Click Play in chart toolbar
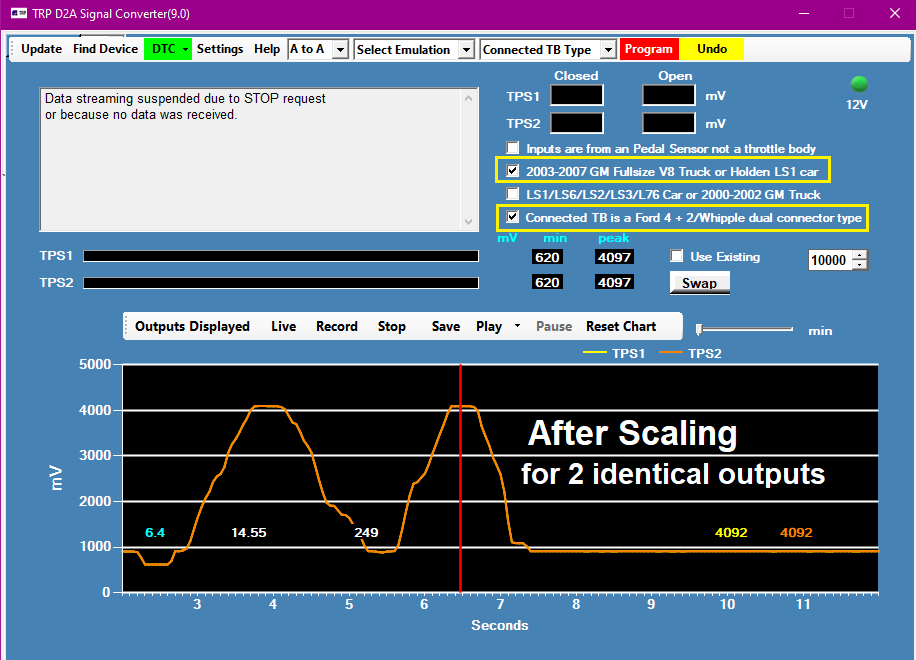Image resolution: width=916 pixels, height=660 pixels. (x=489, y=326)
